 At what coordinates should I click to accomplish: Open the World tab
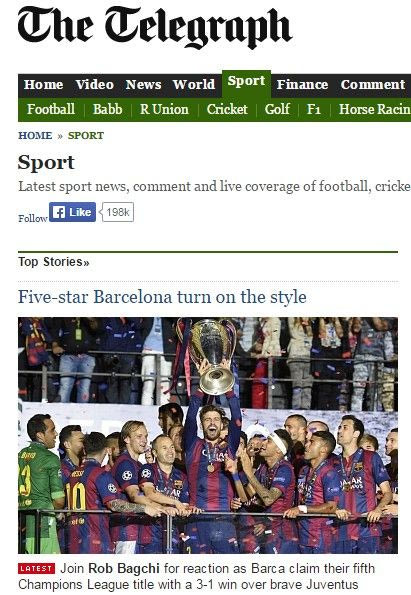point(194,85)
